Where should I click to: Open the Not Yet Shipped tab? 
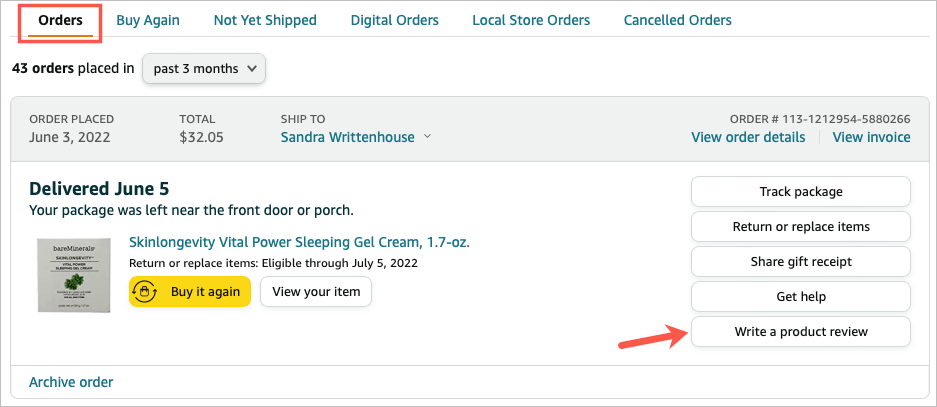(x=265, y=20)
